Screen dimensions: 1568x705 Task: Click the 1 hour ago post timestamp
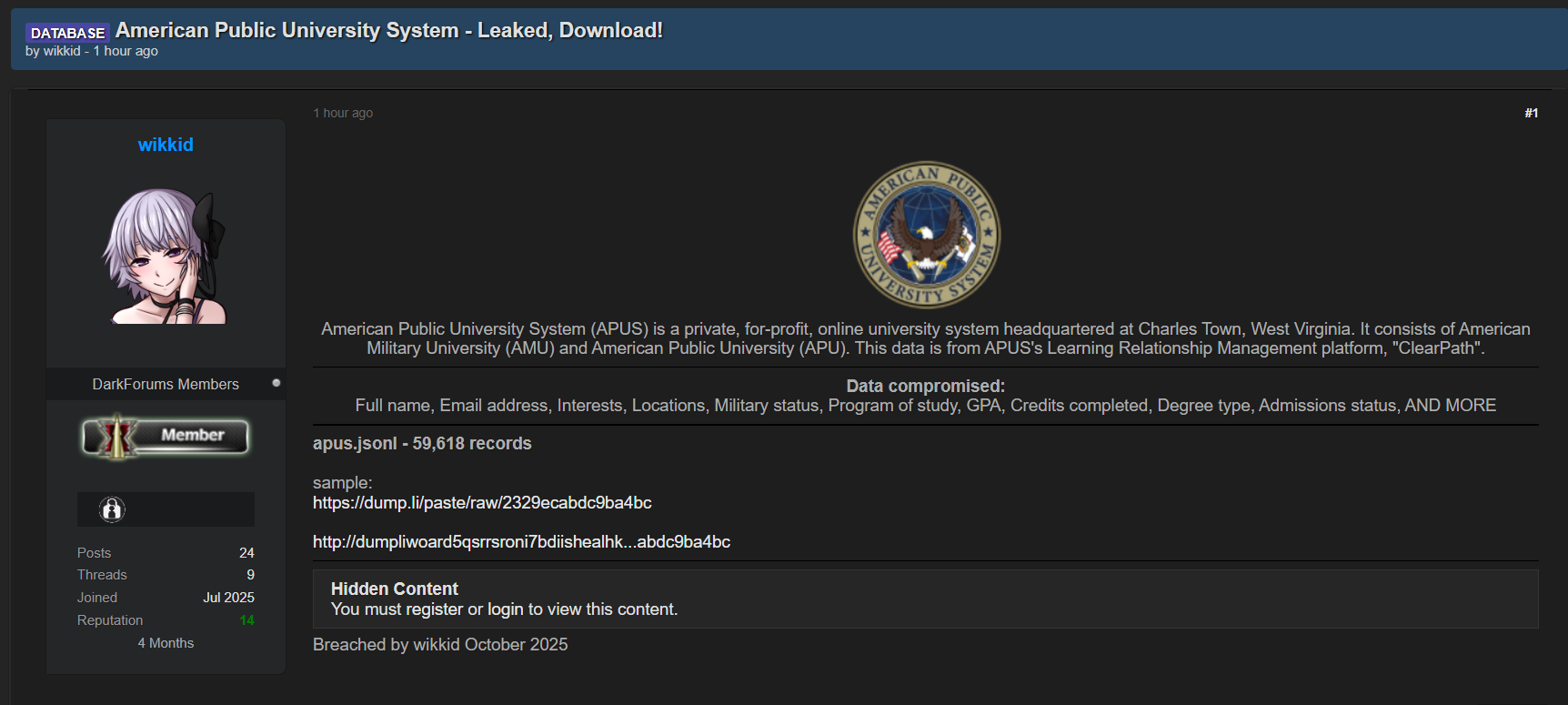pyautogui.click(x=343, y=113)
